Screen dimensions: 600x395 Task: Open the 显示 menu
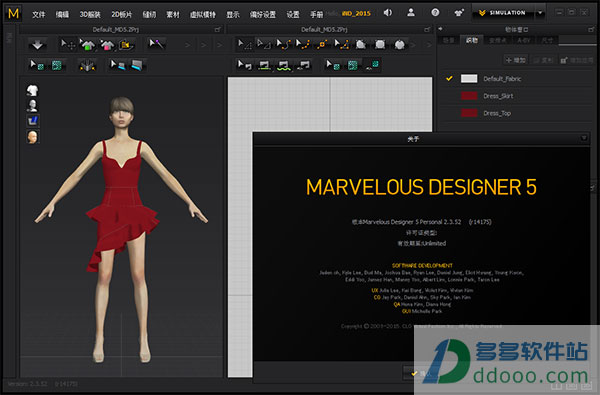(x=233, y=15)
